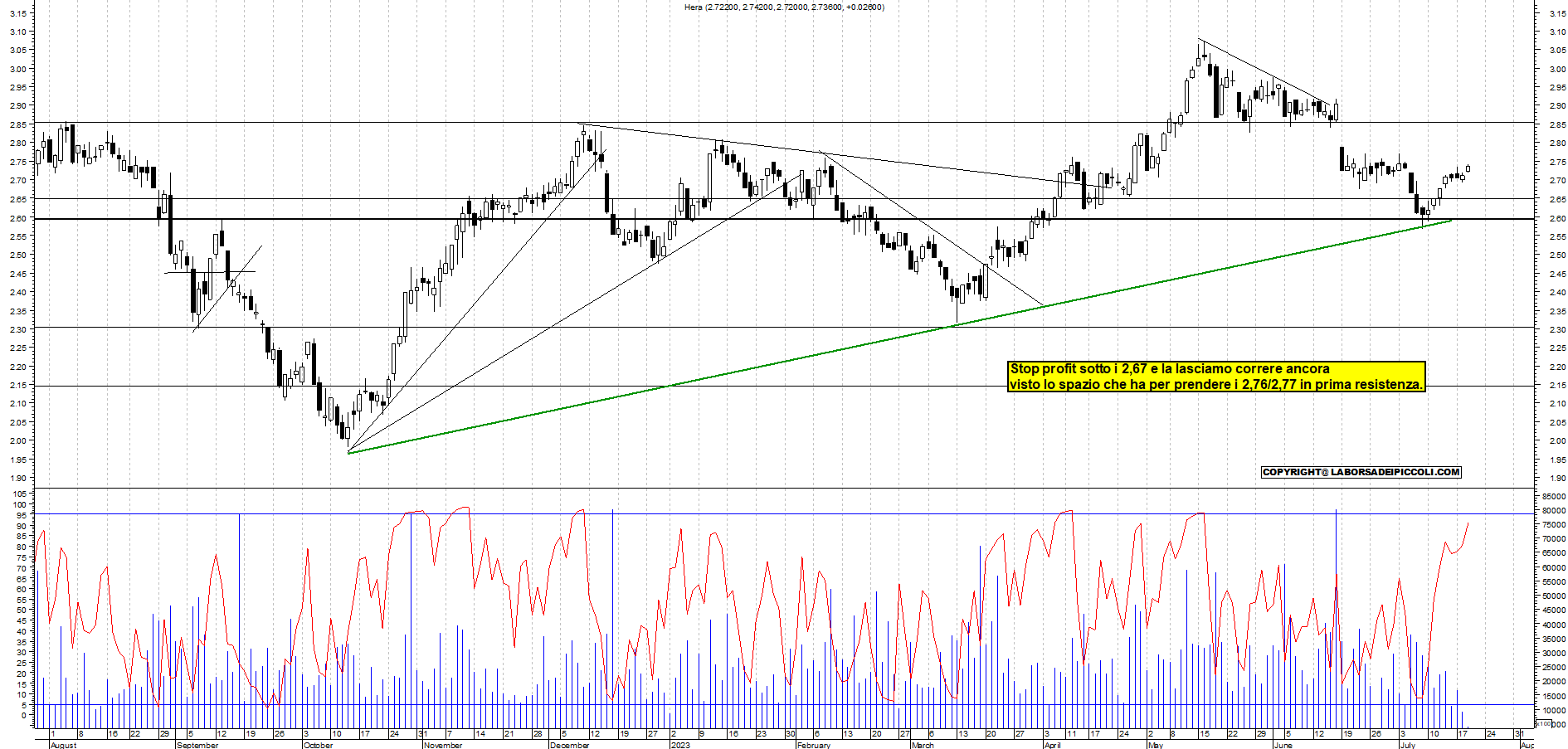
Task: Click the 60000 volume scale label
Action: tap(1554, 567)
